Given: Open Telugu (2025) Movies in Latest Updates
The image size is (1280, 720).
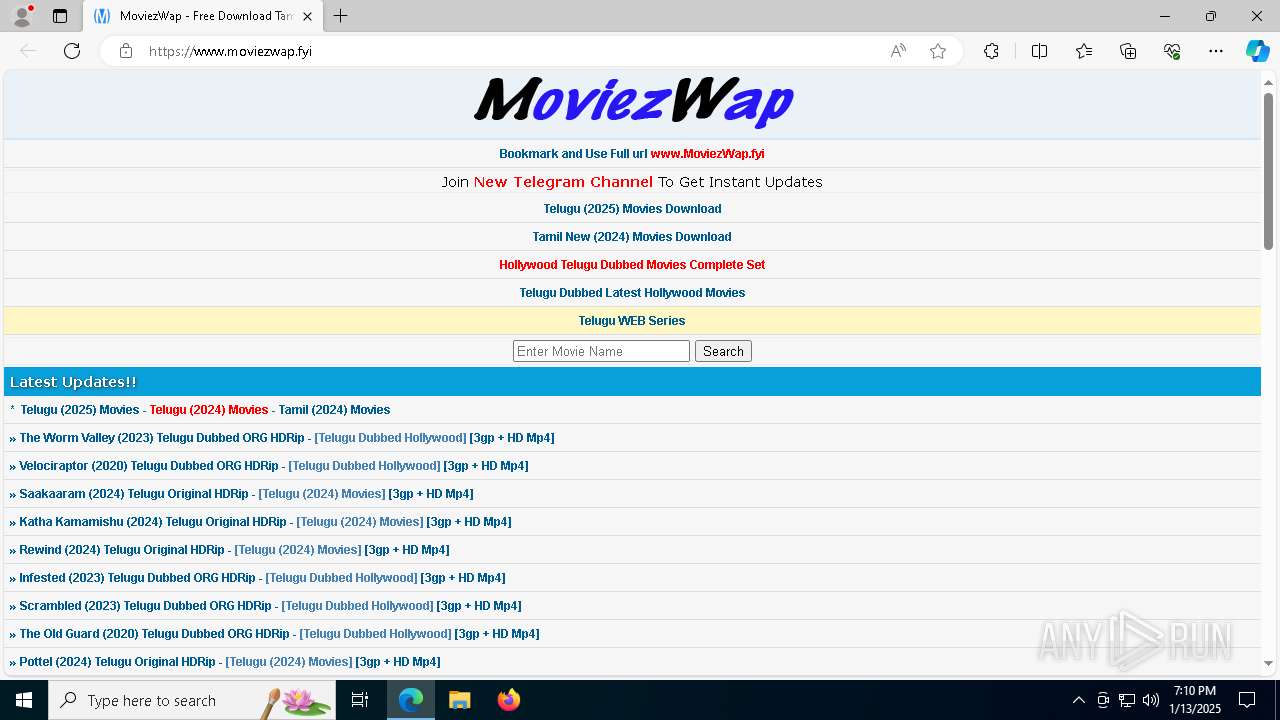Looking at the screenshot, I should pos(80,410).
